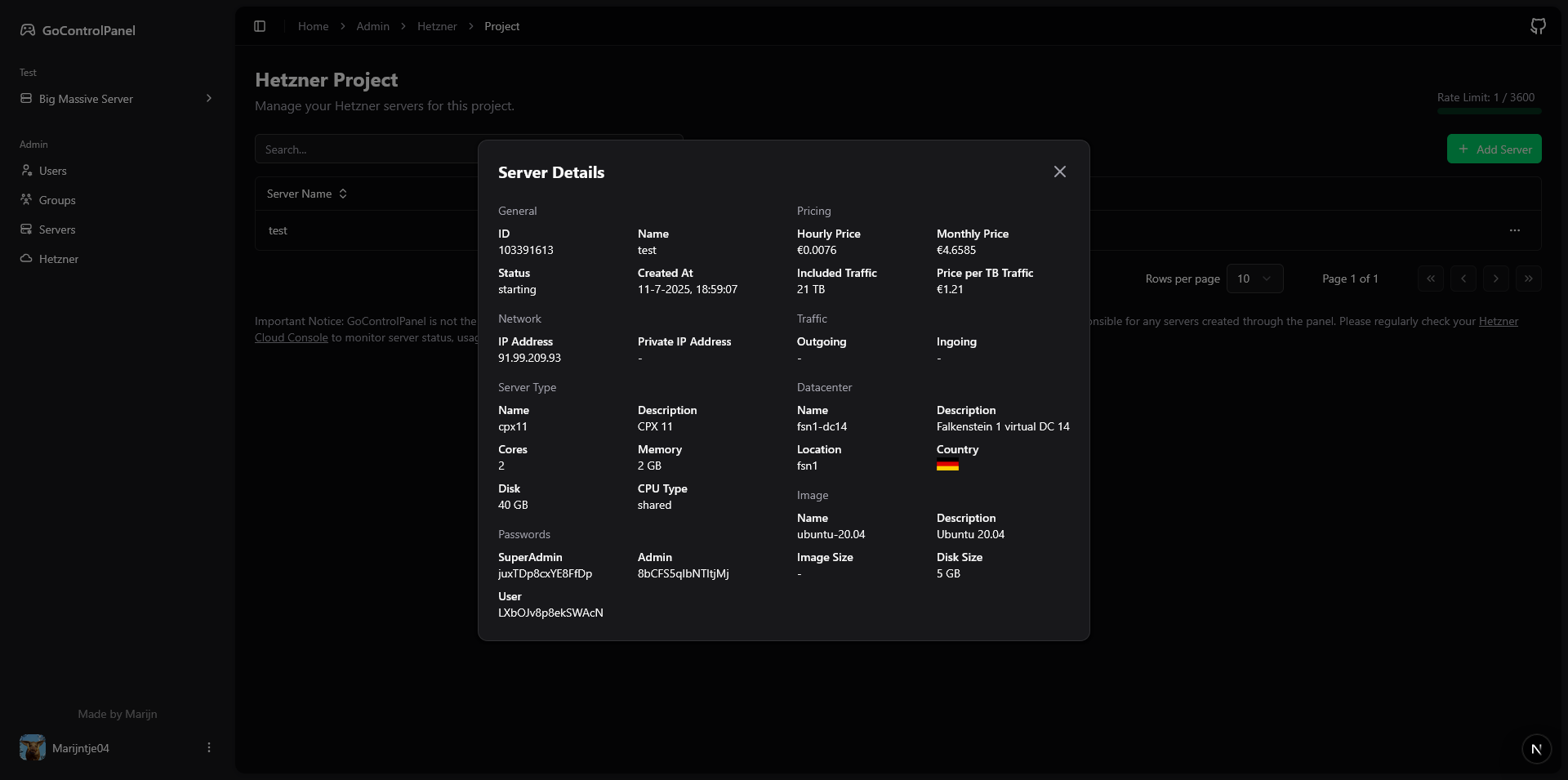The width and height of the screenshot is (1568, 780).
Task: Click Page 1 of 1 indicator
Action: click(x=1350, y=279)
